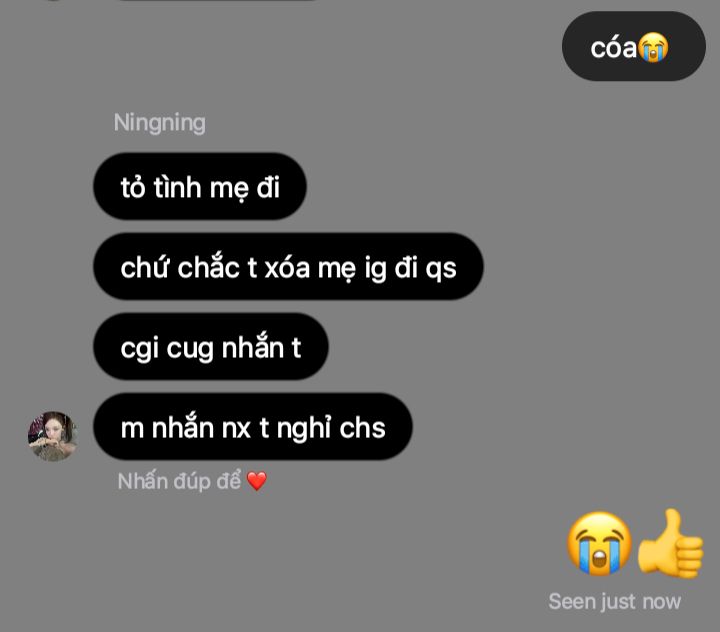Click the "Seen just now" status text
The width and height of the screenshot is (720, 632).
[x=614, y=601]
